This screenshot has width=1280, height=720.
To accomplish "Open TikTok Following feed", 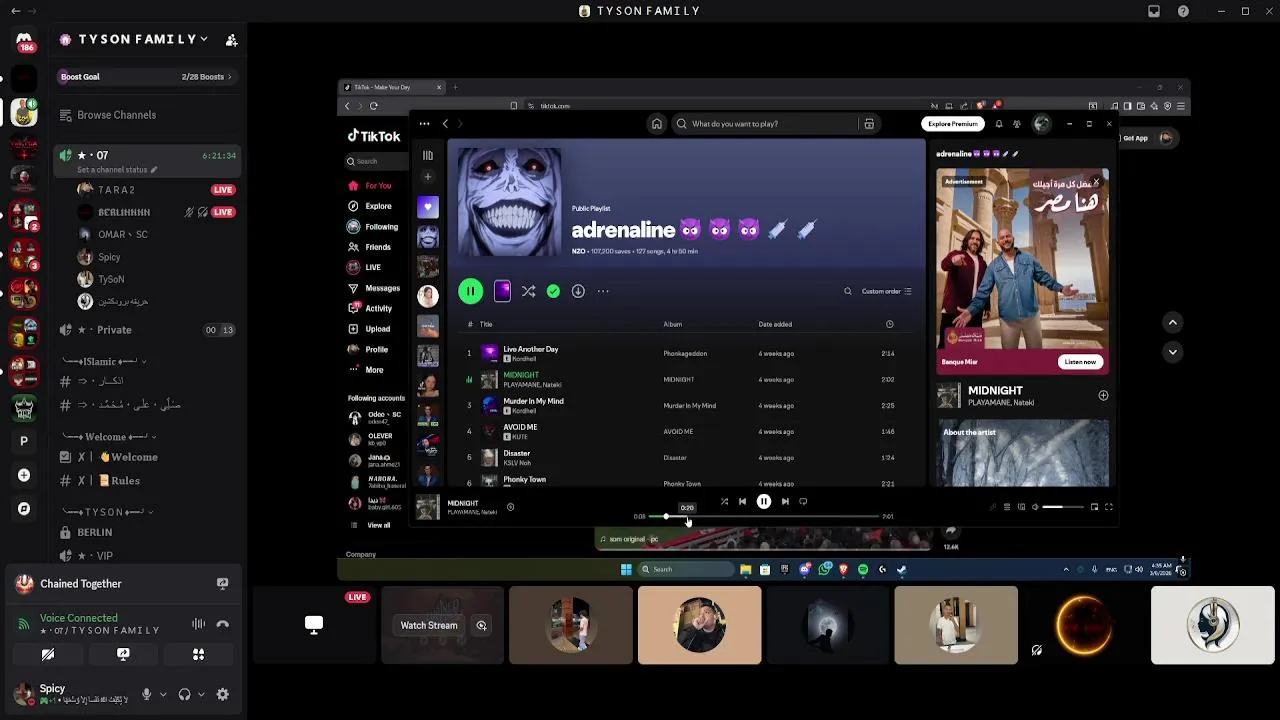I will [x=373, y=227].
